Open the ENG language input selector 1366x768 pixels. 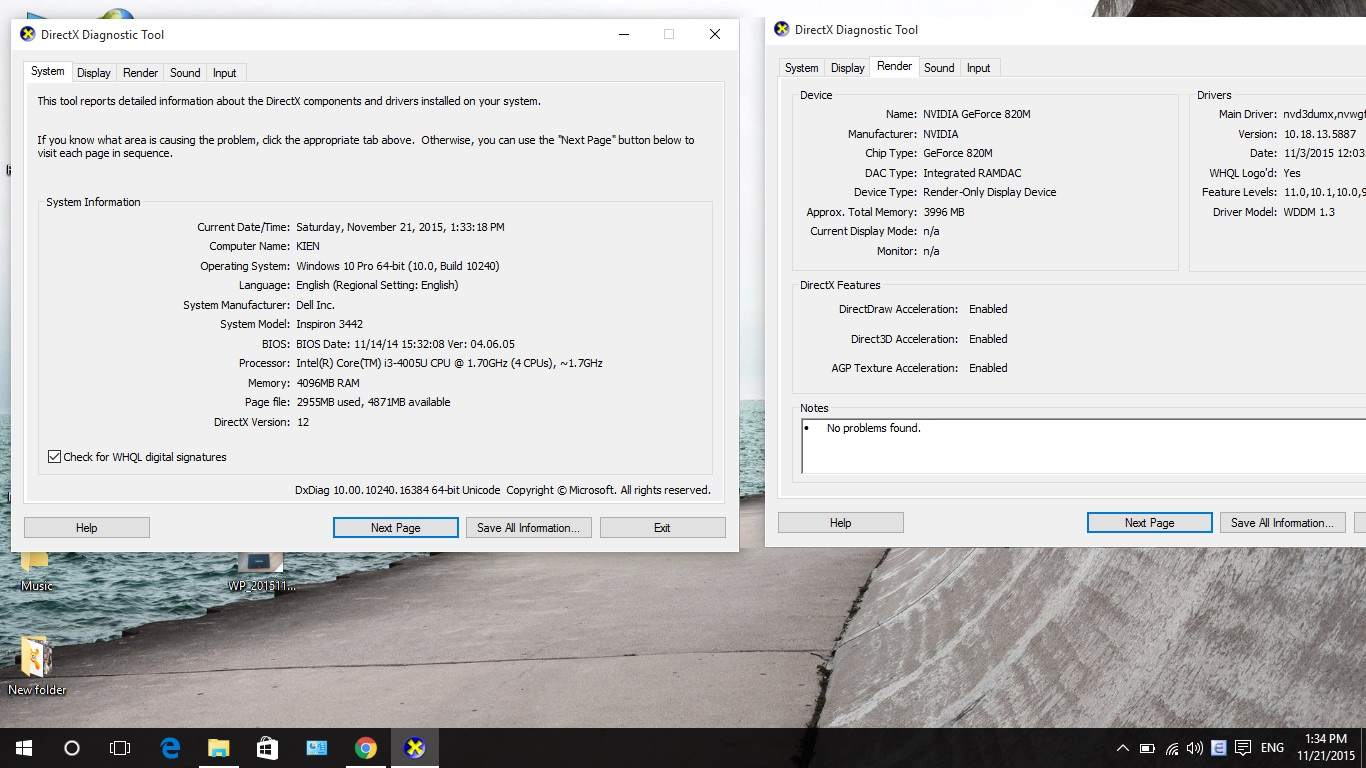click(1272, 748)
